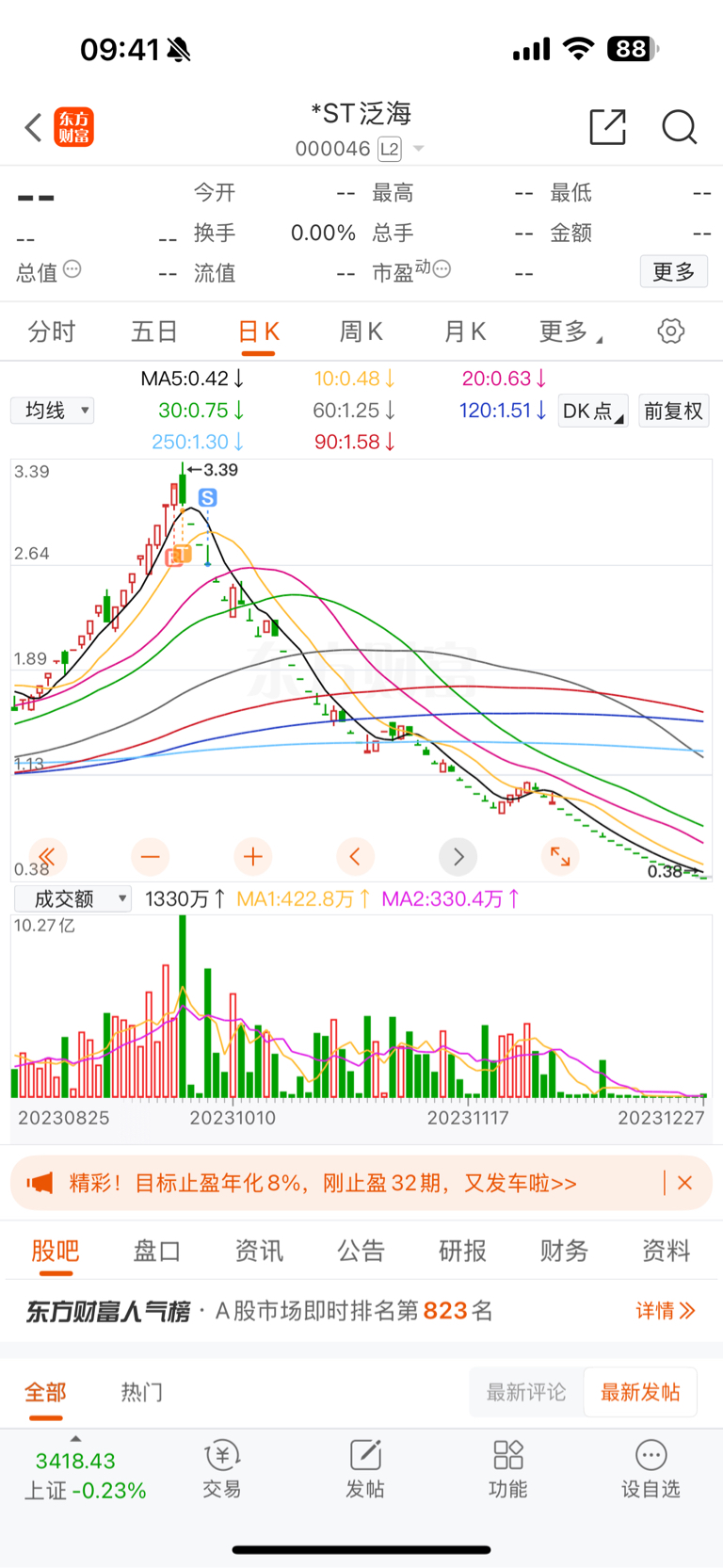Image resolution: width=723 pixels, height=1568 pixels.
Task: Tap the MA5:0.42 value
Action: (x=192, y=379)
